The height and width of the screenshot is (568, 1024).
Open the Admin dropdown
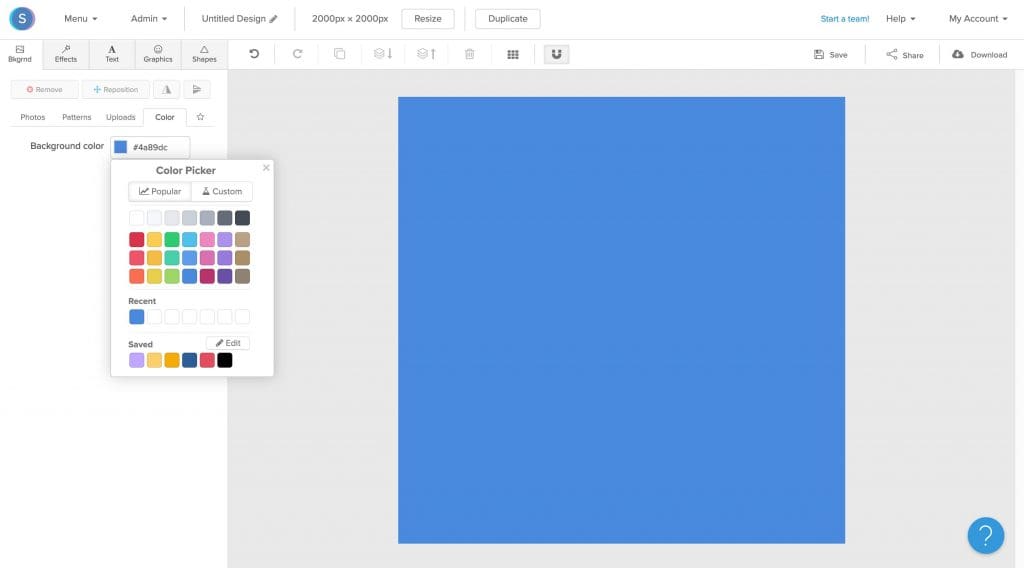point(149,19)
